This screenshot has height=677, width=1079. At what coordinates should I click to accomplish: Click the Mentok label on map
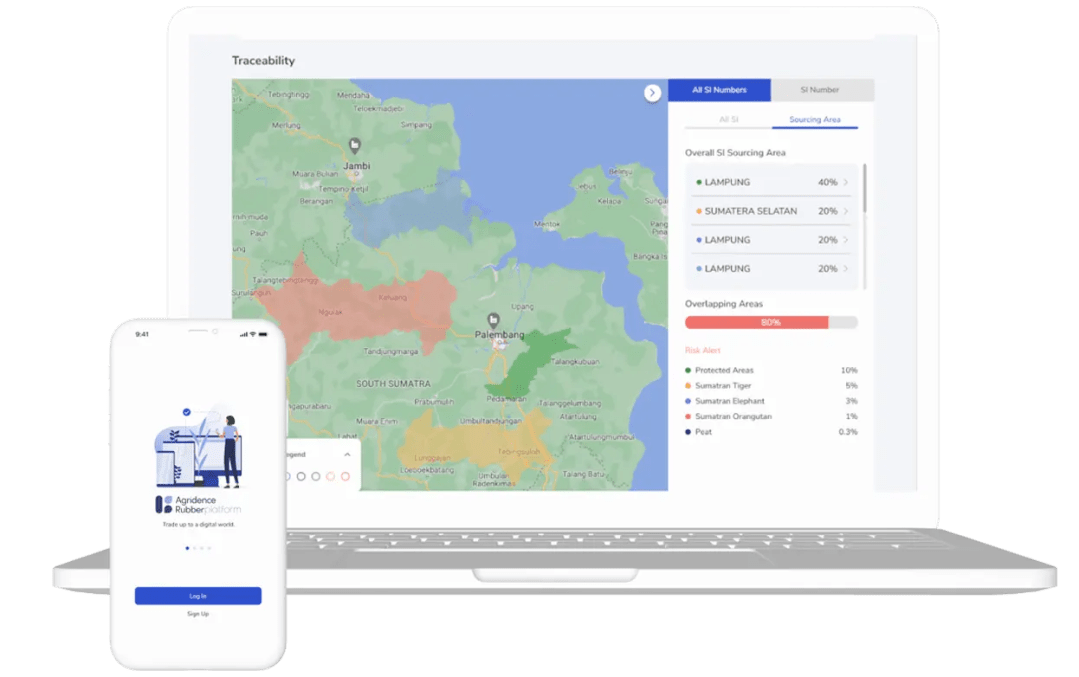tap(547, 224)
